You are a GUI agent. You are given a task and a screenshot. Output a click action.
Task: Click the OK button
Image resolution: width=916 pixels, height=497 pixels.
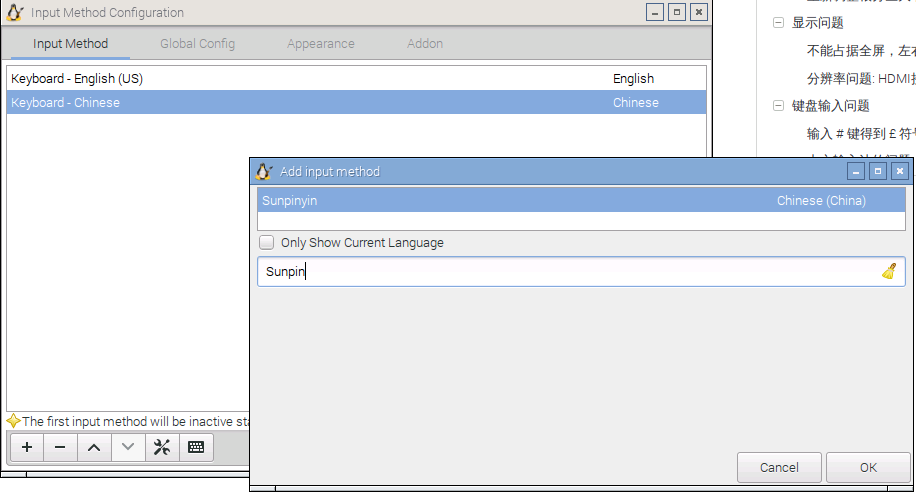tap(868, 467)
